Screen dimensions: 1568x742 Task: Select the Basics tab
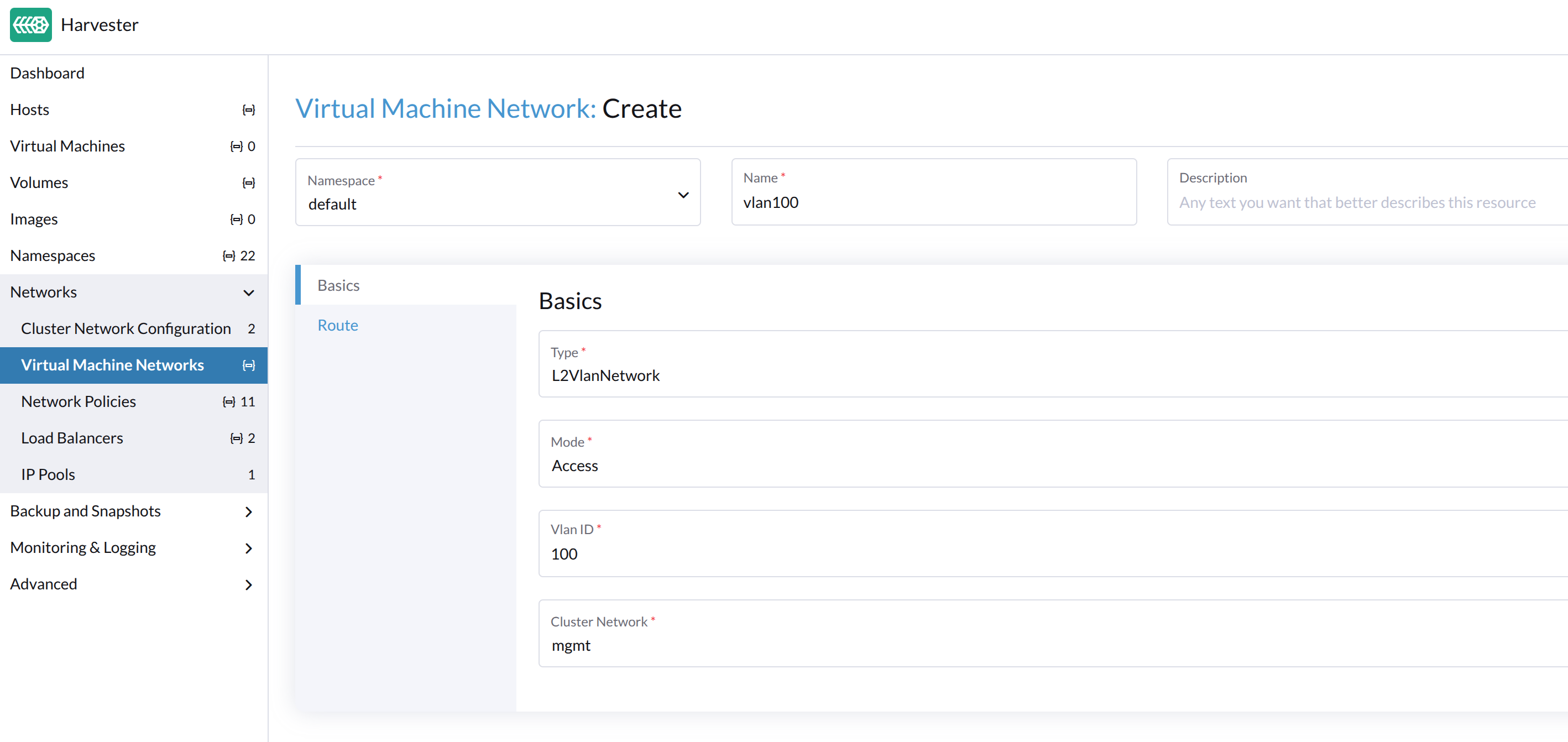[x=338, y=285]
